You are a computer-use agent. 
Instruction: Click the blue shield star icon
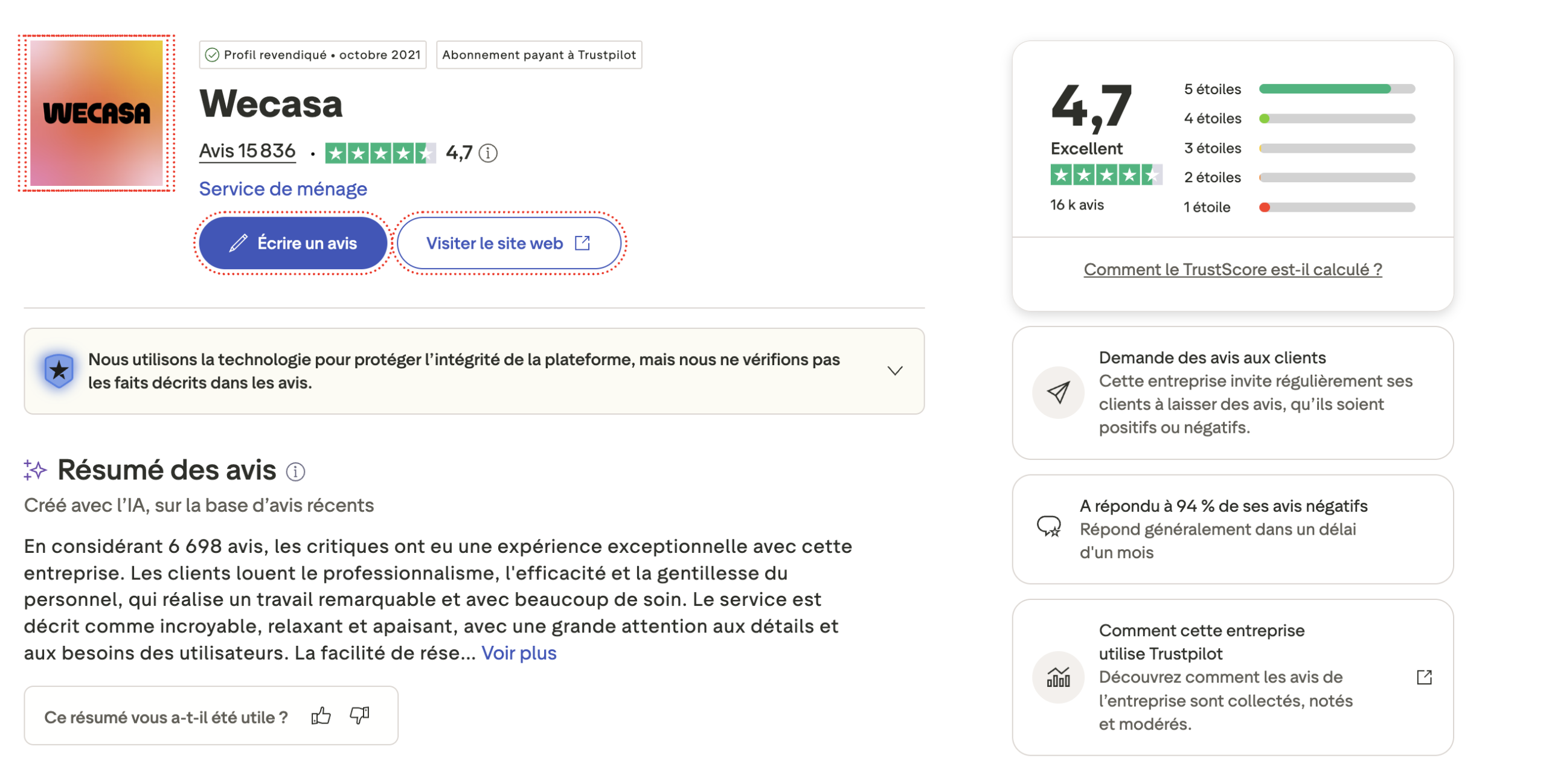pyautogui.click(x=59, y=370)
